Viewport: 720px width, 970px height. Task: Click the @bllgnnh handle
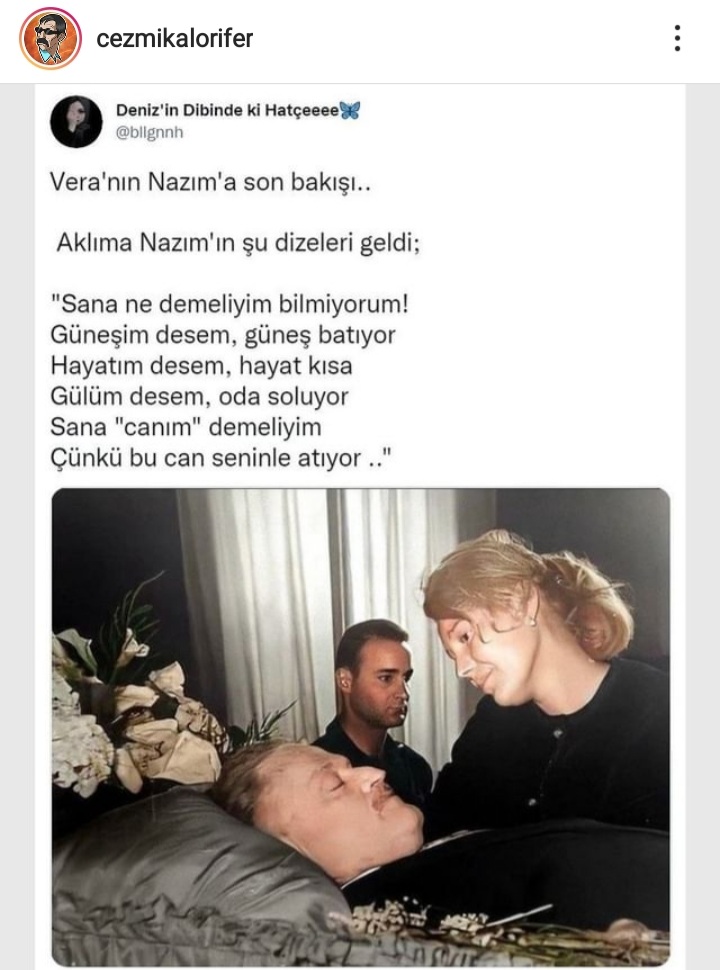click(x=150, y=132)
